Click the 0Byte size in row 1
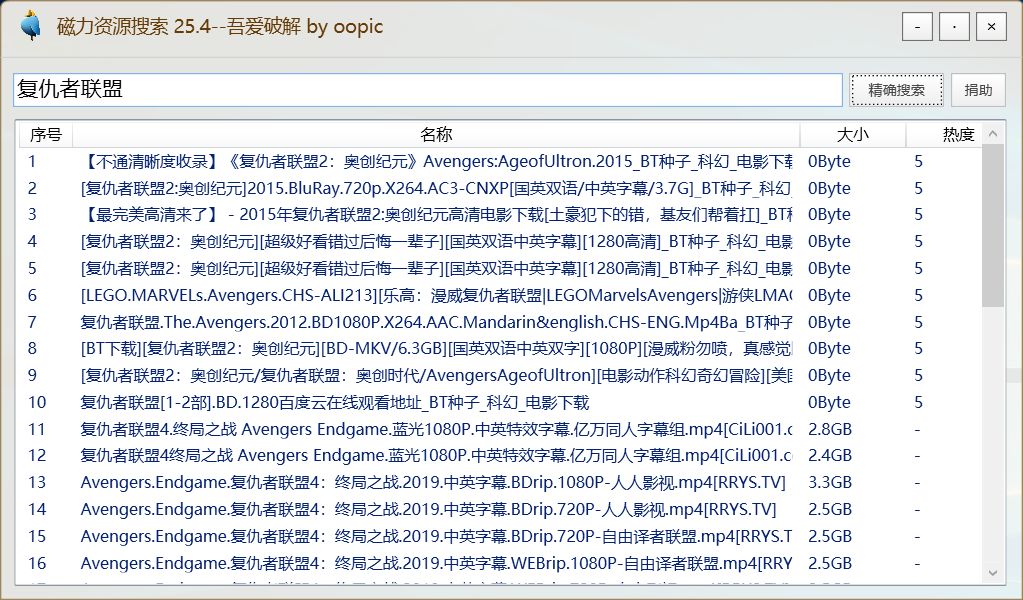The image size is (1023, 600). 829,161
